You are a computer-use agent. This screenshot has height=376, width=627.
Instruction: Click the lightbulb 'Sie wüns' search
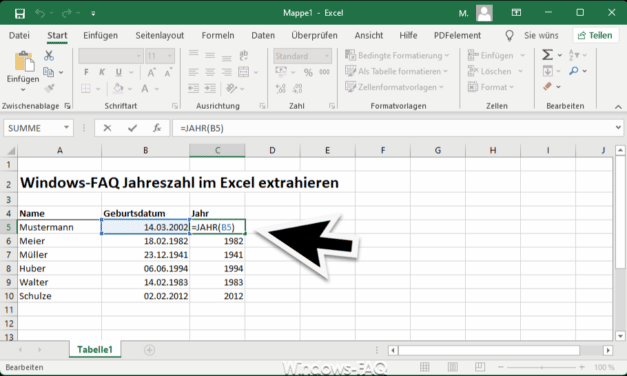click(532, 35)
